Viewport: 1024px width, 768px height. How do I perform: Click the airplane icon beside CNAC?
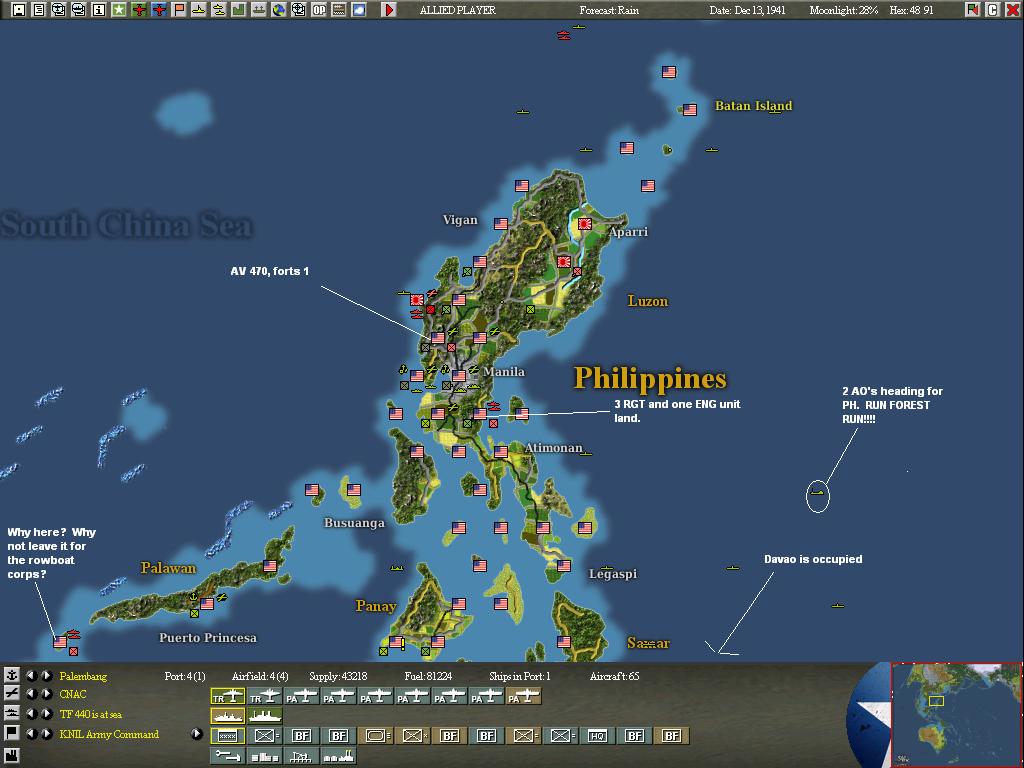click(x=12, y=694)
